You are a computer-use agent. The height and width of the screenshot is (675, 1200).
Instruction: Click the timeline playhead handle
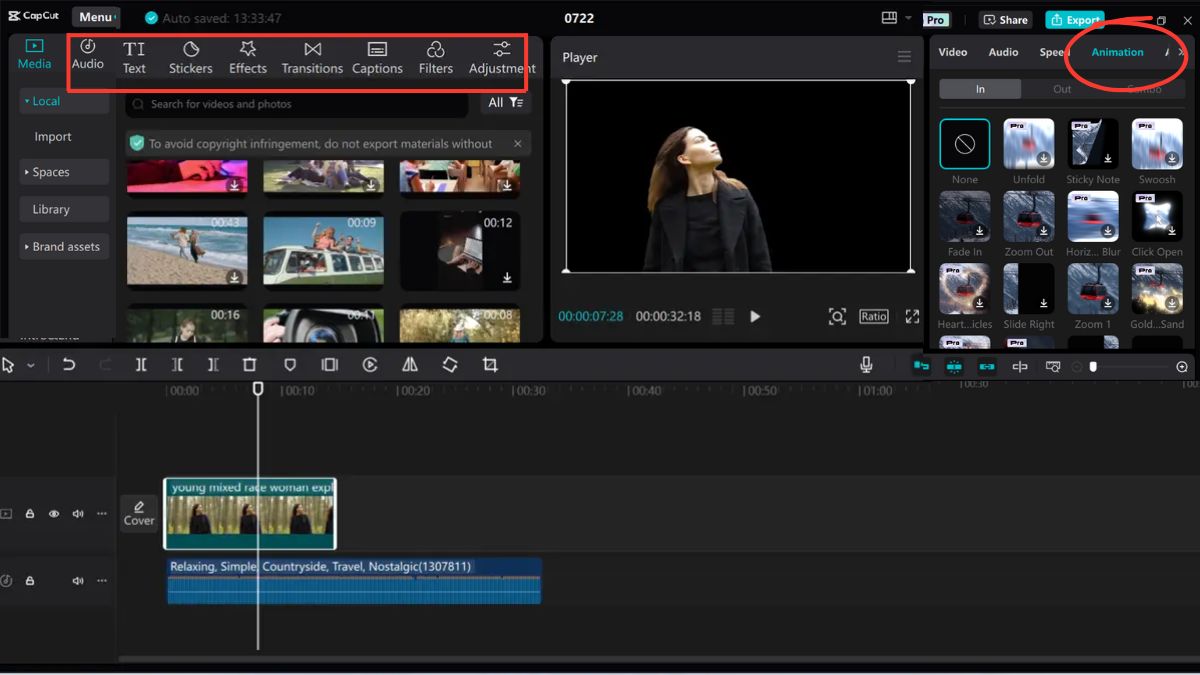[258, 388]
